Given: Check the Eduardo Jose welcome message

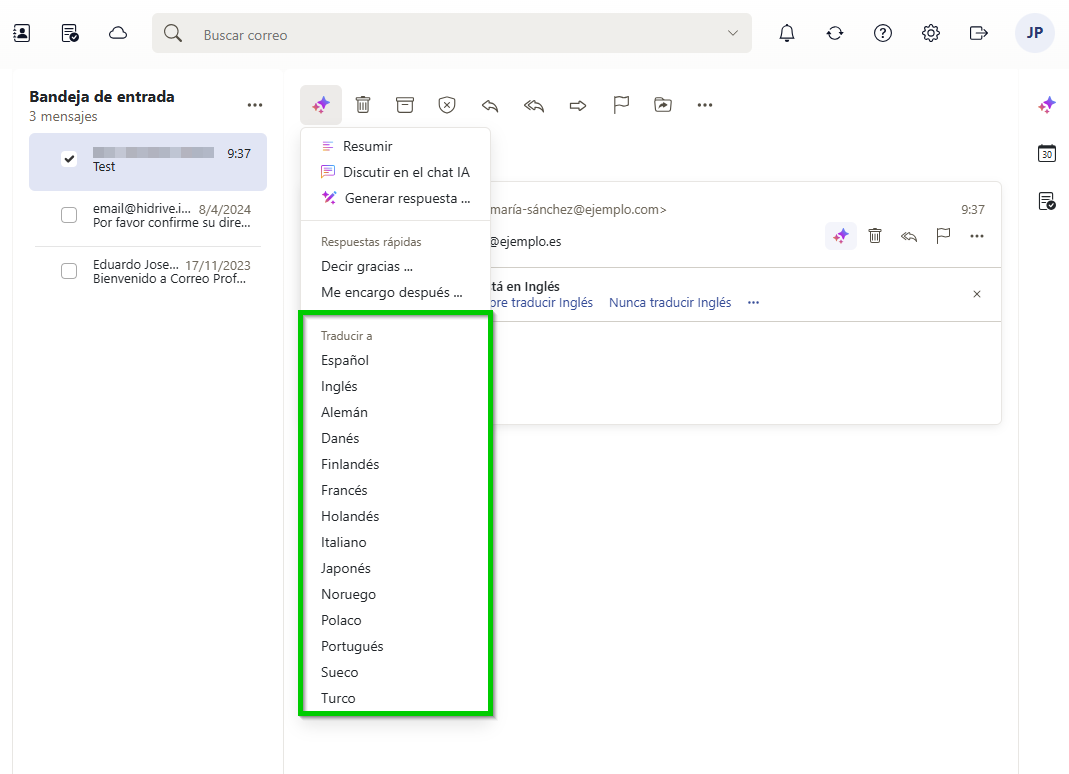Looking at the screenshot, I should (x=68, y=270).
